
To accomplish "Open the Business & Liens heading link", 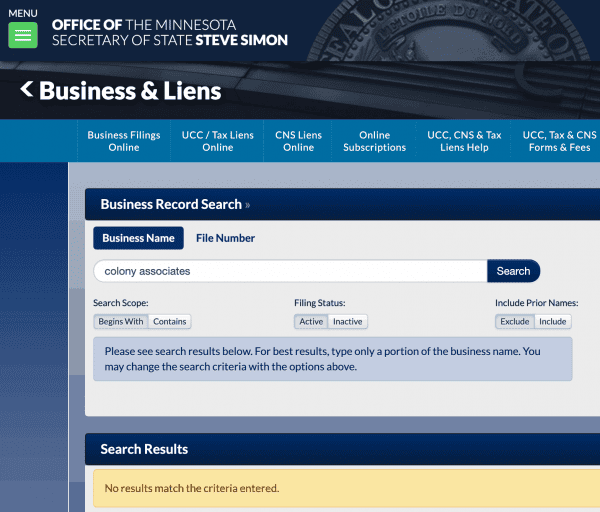I will (x=130, y=91).
